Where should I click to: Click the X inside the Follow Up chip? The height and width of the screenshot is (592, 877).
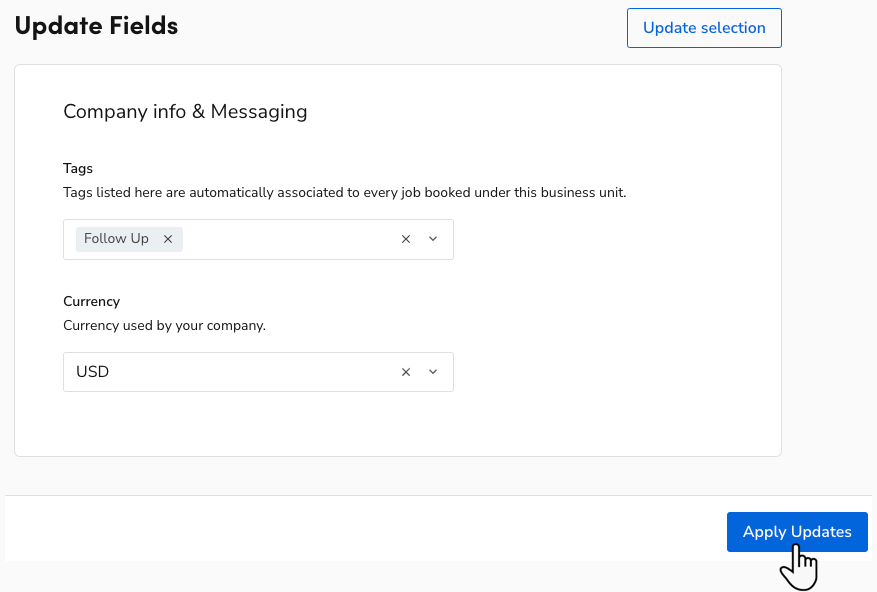click(x=167, y=238)
